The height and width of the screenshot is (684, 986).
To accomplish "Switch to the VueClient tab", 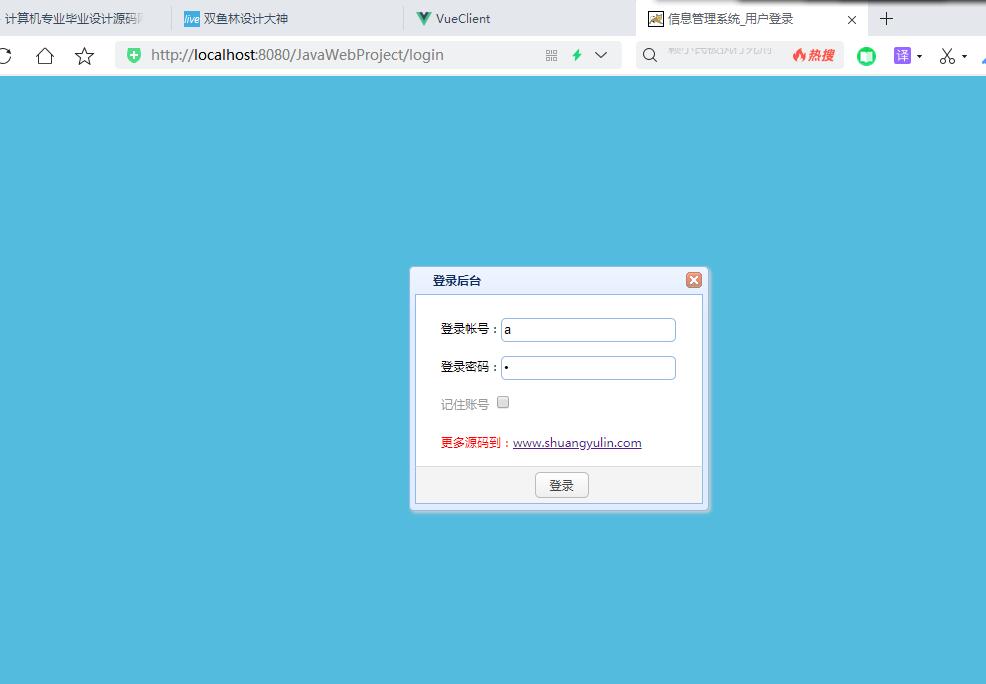I will tap(519, 18).
